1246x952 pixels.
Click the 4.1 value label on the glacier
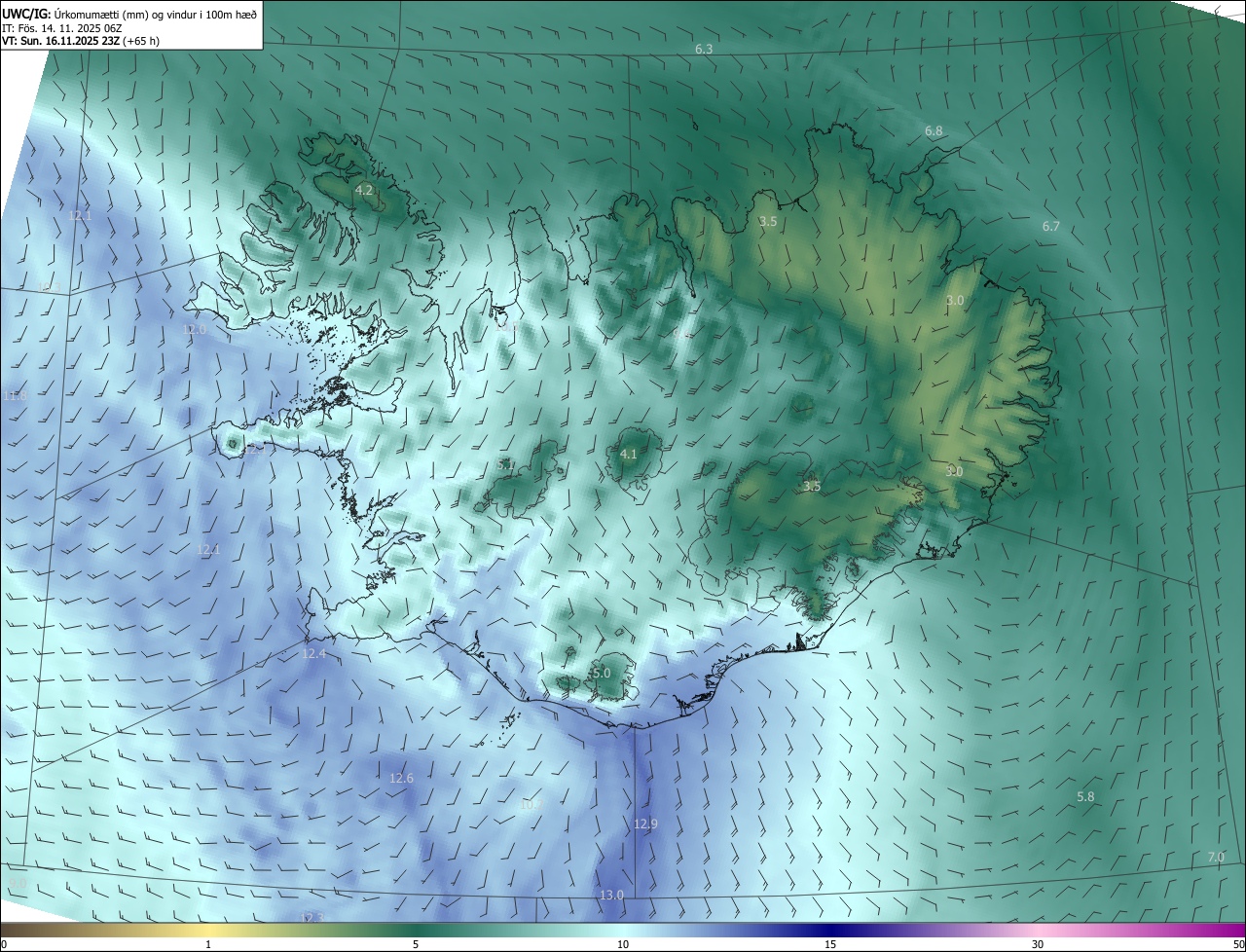(x=628, y=454)
